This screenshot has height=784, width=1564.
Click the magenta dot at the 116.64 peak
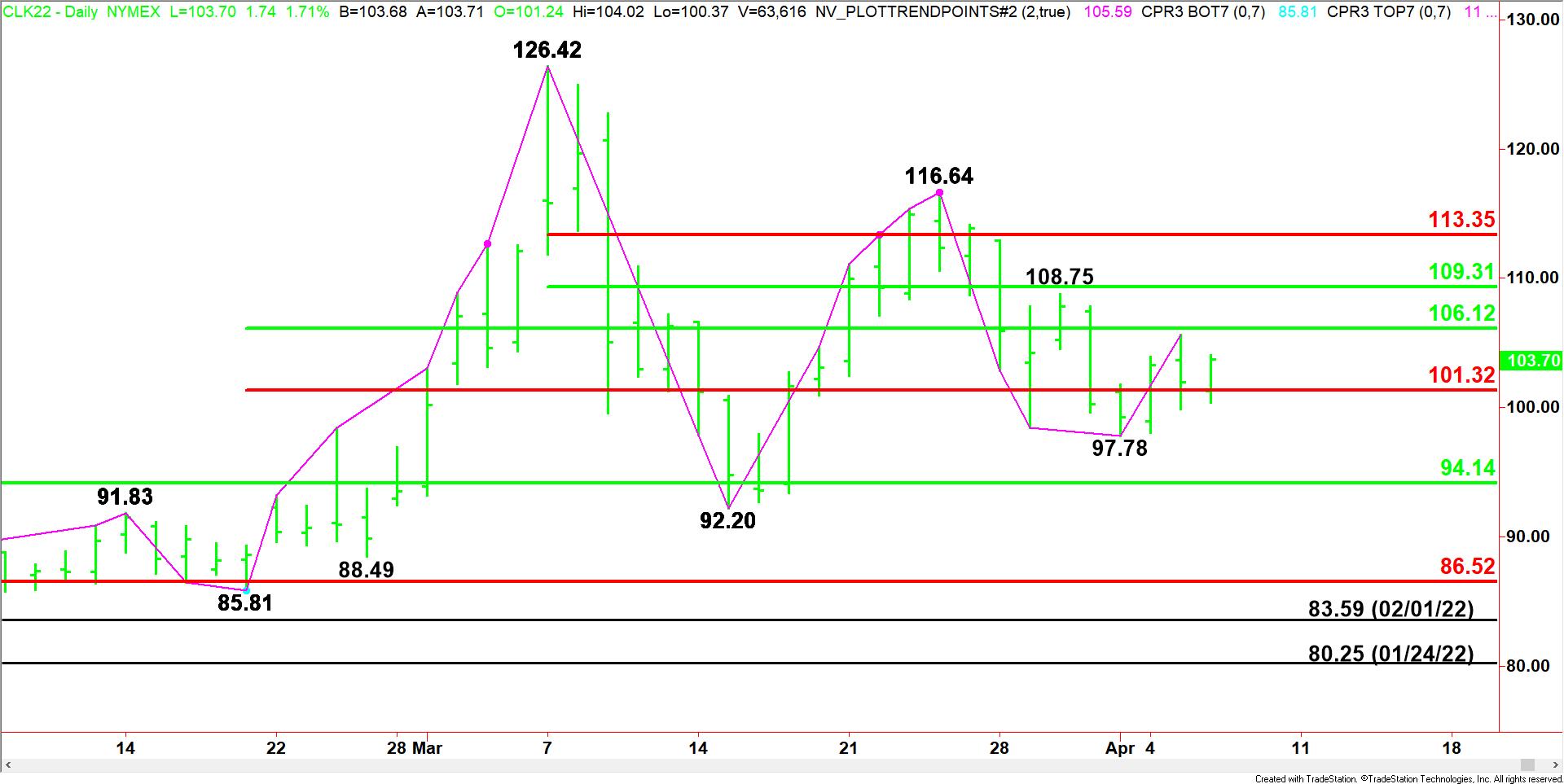point(939,193)
